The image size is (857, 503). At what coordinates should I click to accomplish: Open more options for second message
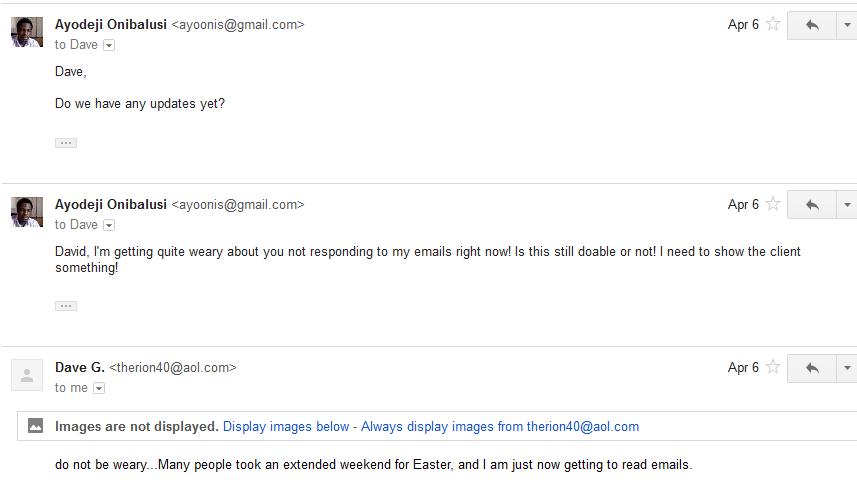(847, 205)
